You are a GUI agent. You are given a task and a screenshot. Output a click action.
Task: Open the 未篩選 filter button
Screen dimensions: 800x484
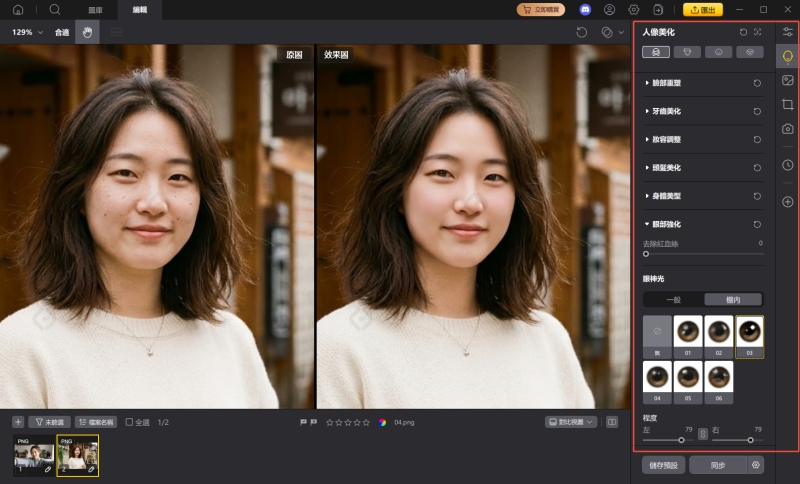click(x=49, y=422)
